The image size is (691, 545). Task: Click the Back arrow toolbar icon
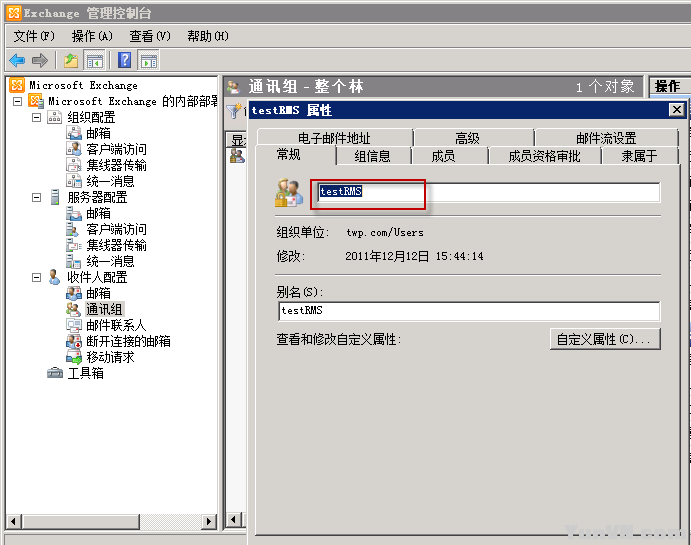pos(17,60)
